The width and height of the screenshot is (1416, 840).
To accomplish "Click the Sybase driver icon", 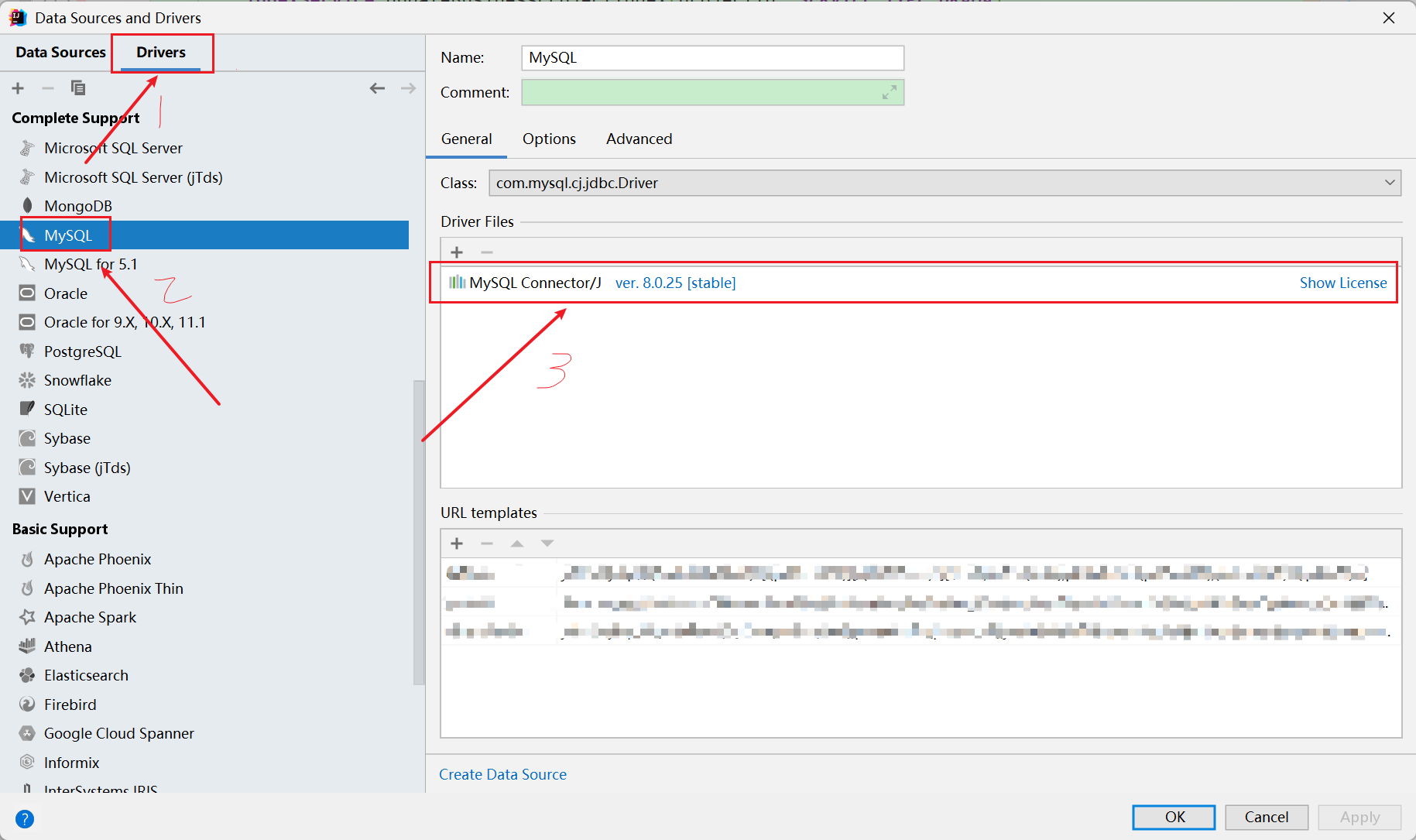I will click(x=27, y=438).
